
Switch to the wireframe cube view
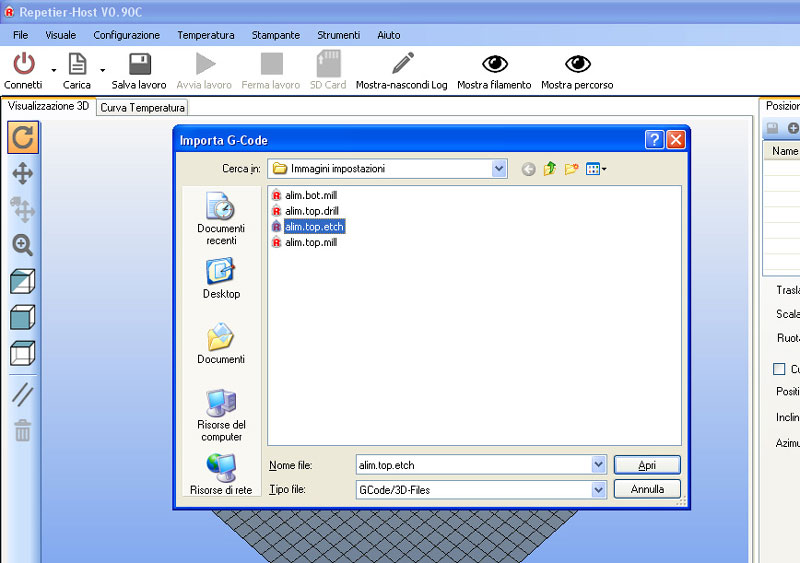coord(23,353)
